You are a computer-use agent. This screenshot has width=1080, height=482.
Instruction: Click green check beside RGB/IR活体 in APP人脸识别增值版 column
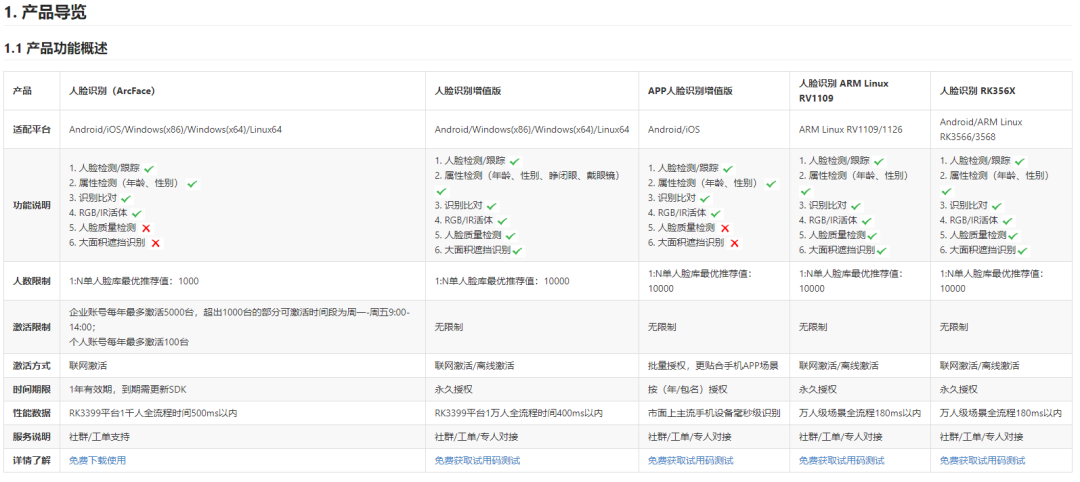[716, 213]
